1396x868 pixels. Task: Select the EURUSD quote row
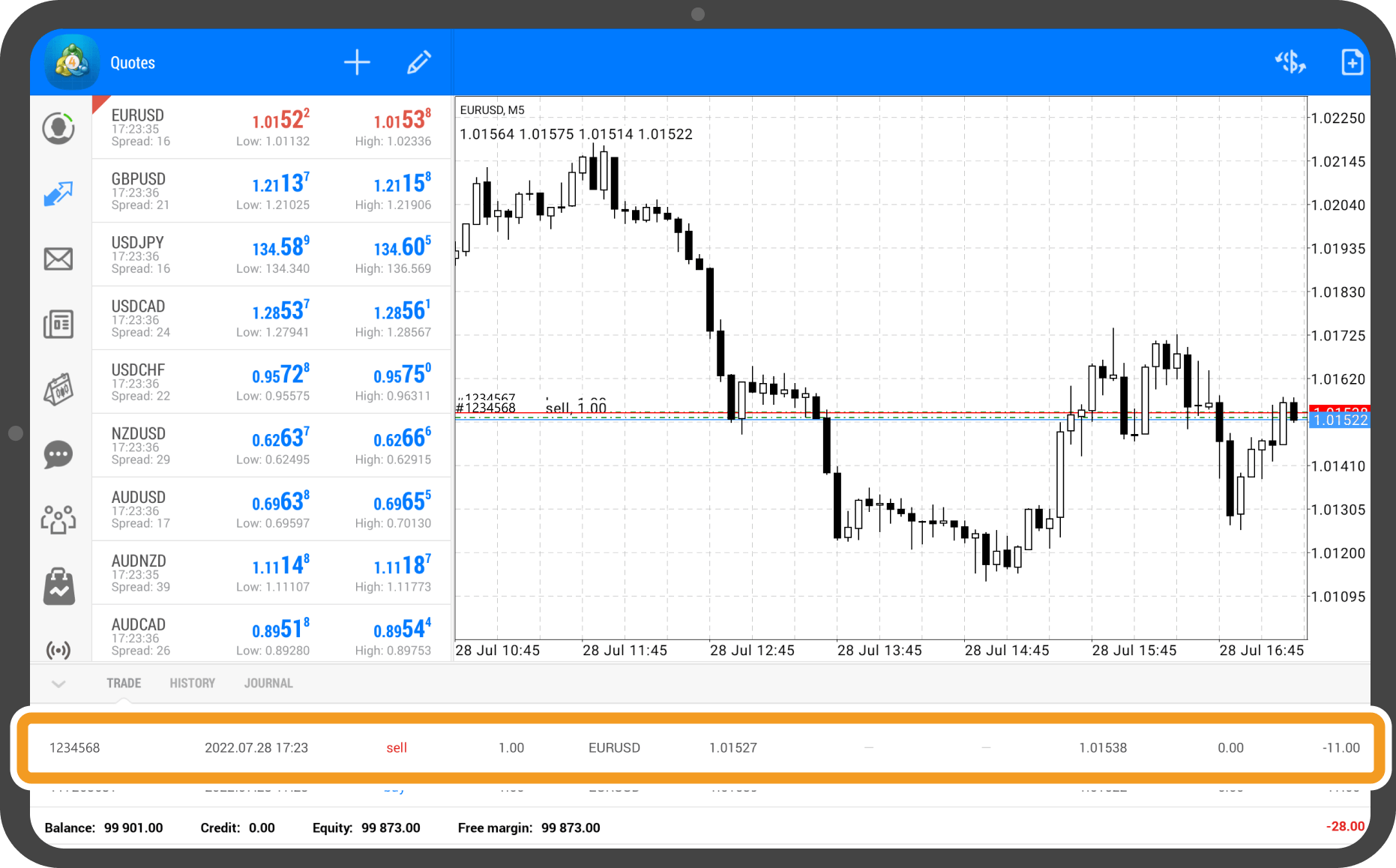point(271,127)
